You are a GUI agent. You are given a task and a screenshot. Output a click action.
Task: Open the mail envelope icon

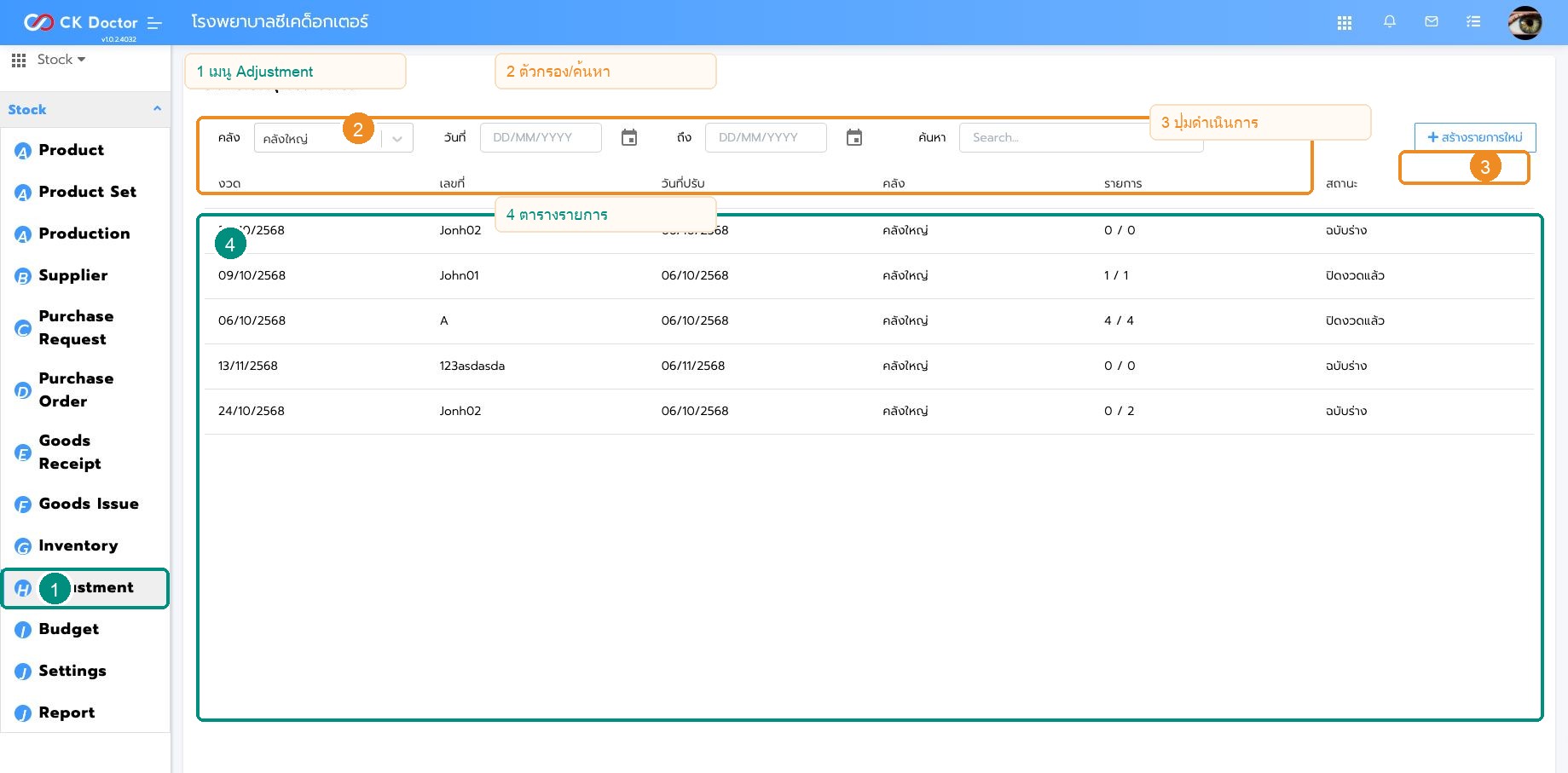pos(1432,22)
